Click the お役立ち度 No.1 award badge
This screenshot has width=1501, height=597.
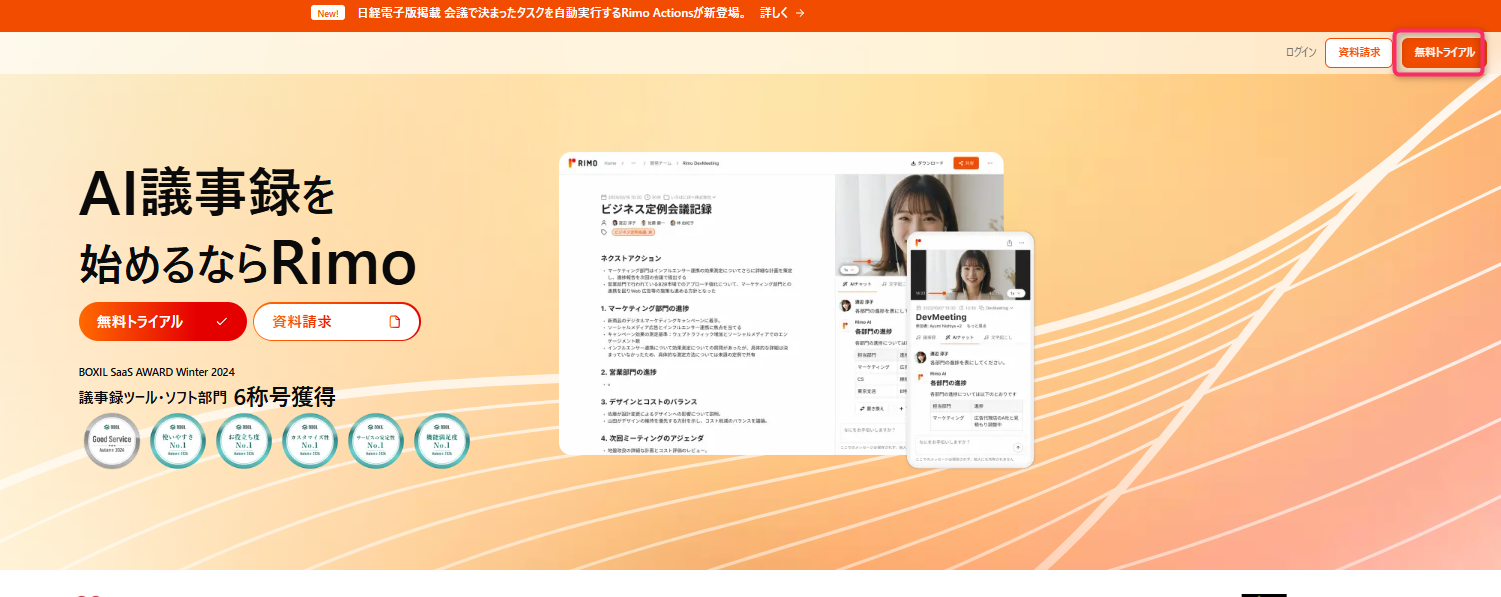(244, 441)
